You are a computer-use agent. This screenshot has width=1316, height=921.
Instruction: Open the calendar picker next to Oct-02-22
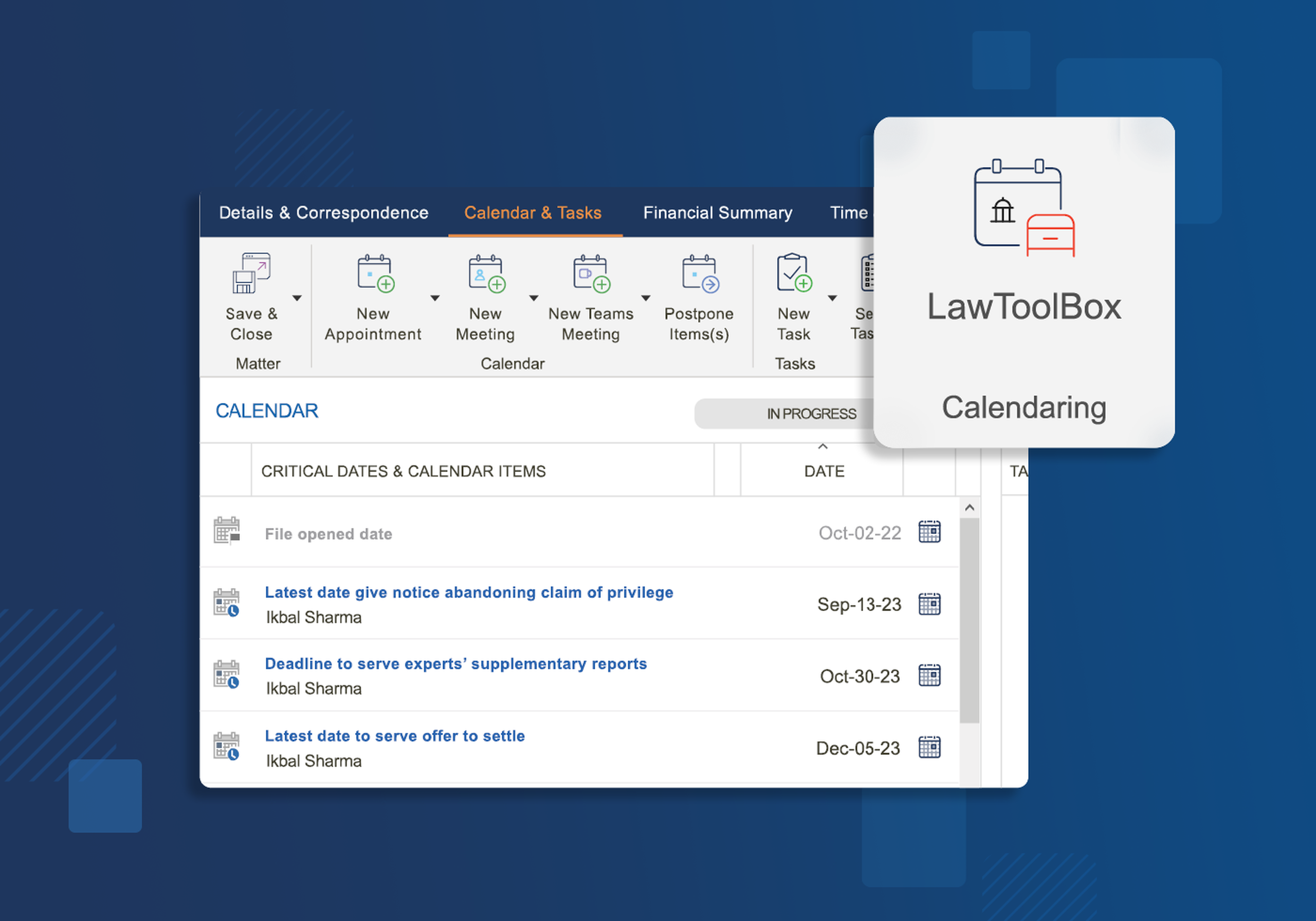[x=930, y=532]
